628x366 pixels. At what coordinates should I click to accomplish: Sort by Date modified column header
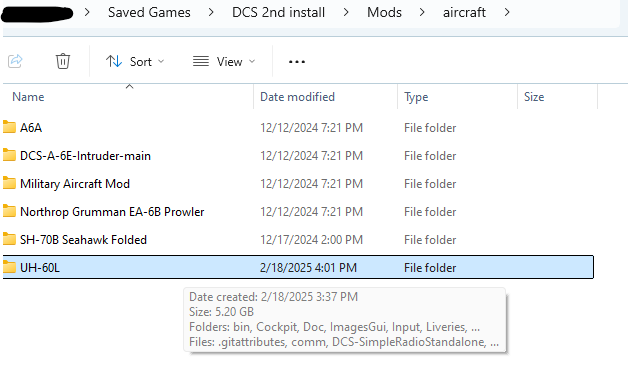click(x=297, y=97)
